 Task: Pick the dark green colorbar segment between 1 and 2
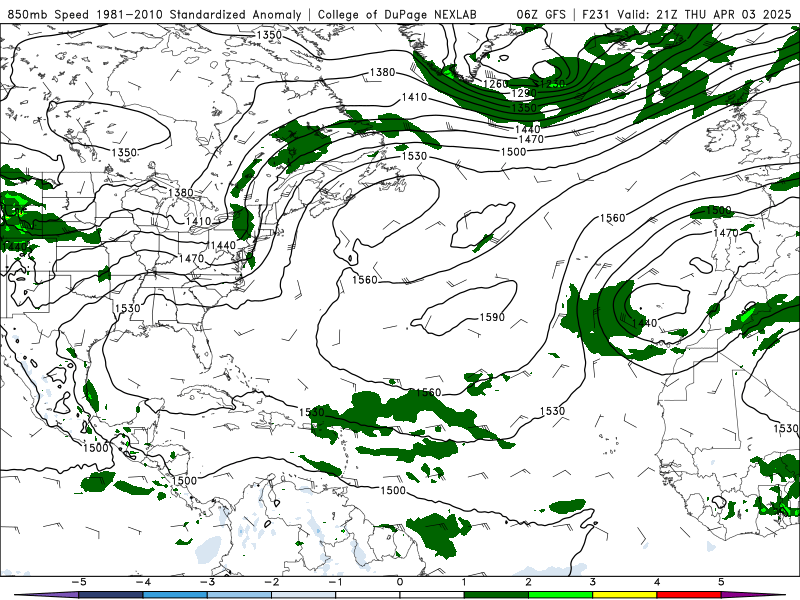[496, 595]
